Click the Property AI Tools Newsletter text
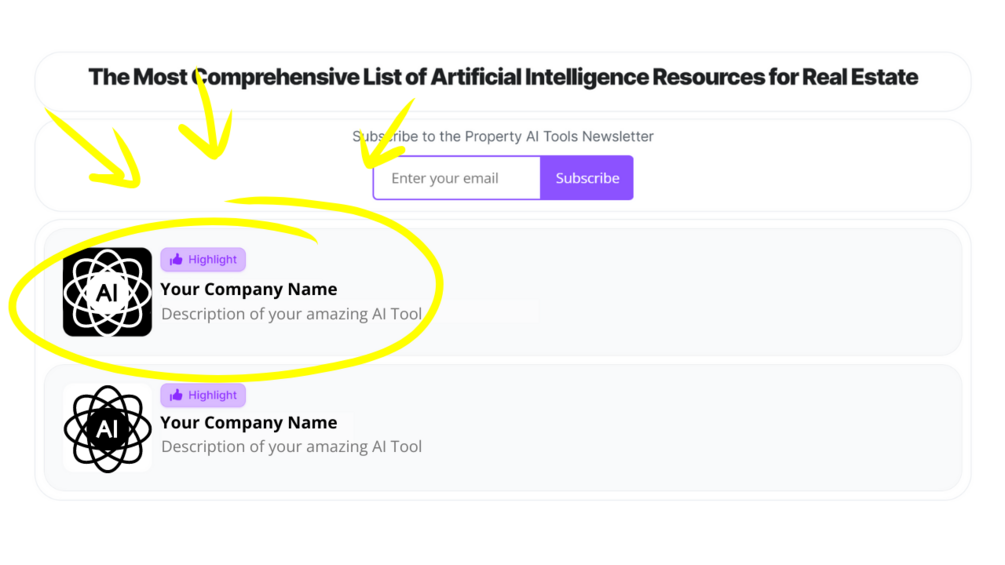 (503, 136)
